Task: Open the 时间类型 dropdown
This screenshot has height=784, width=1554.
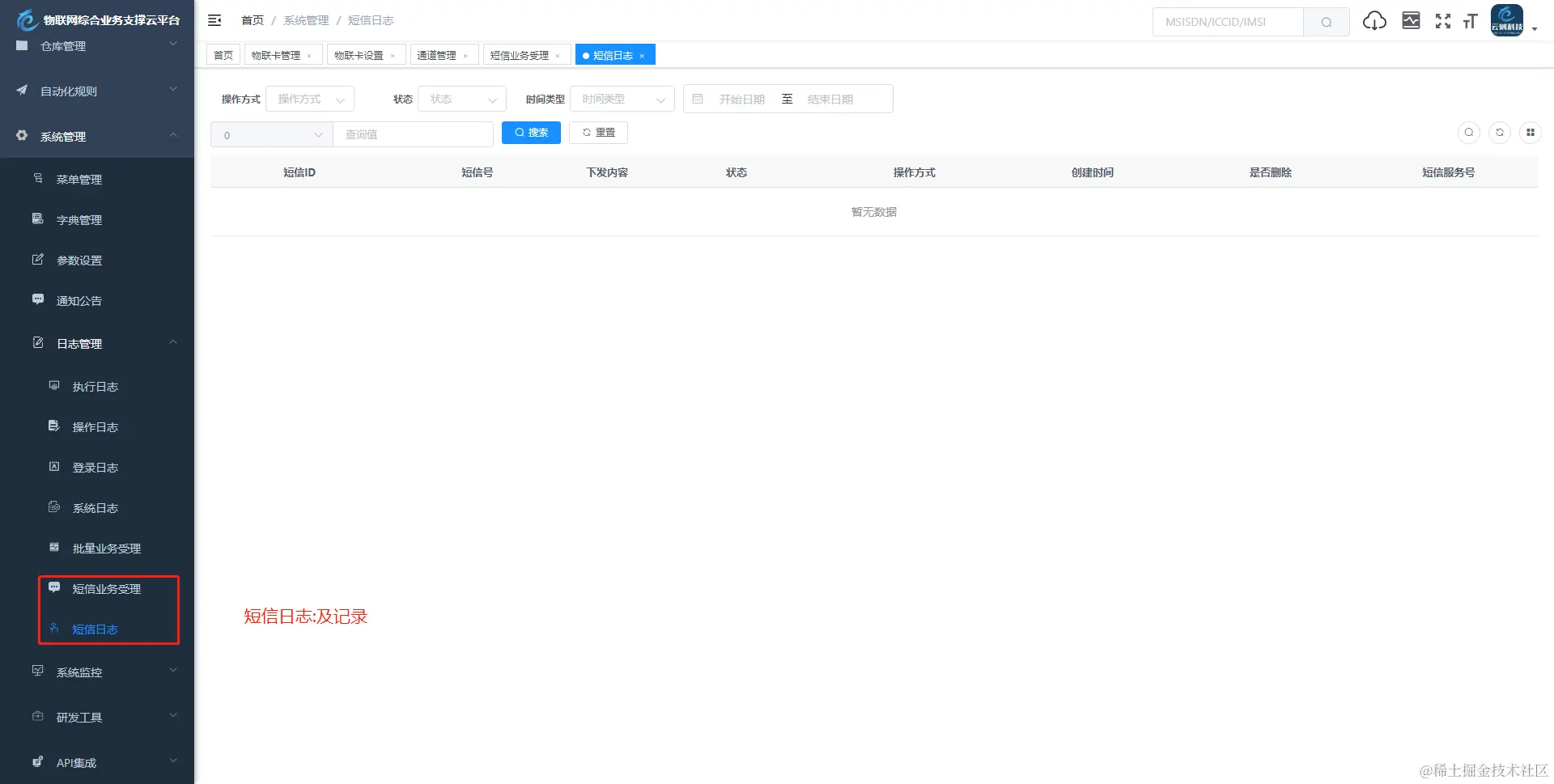Action: (x=622, y=99)
